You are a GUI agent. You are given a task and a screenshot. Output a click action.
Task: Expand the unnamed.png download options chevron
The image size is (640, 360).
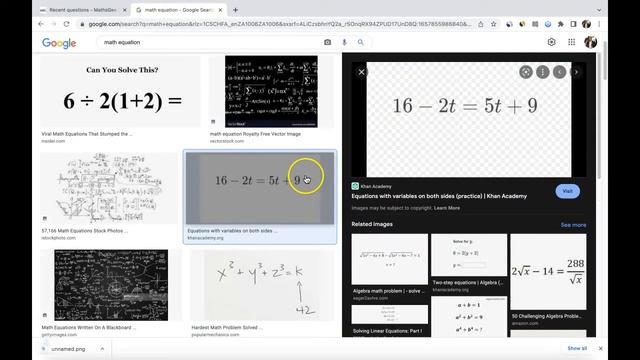point(102,349)
